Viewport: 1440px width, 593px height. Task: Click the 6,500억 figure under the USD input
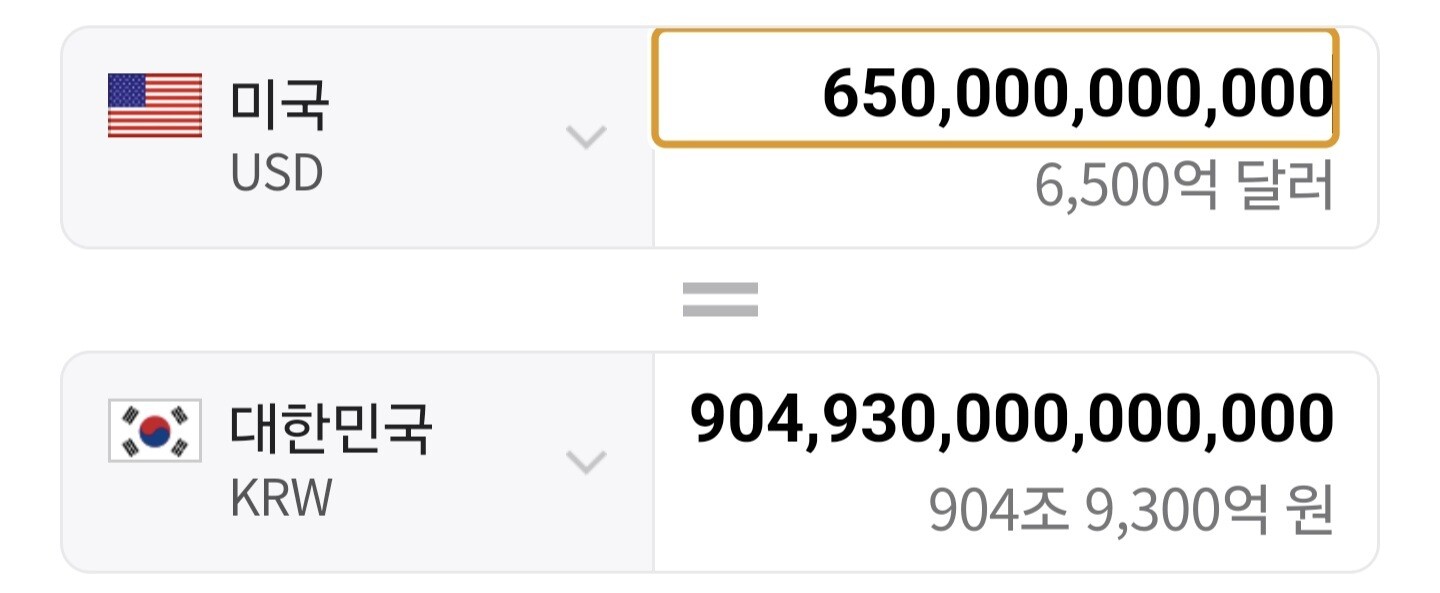click(x=1126, y=186)
